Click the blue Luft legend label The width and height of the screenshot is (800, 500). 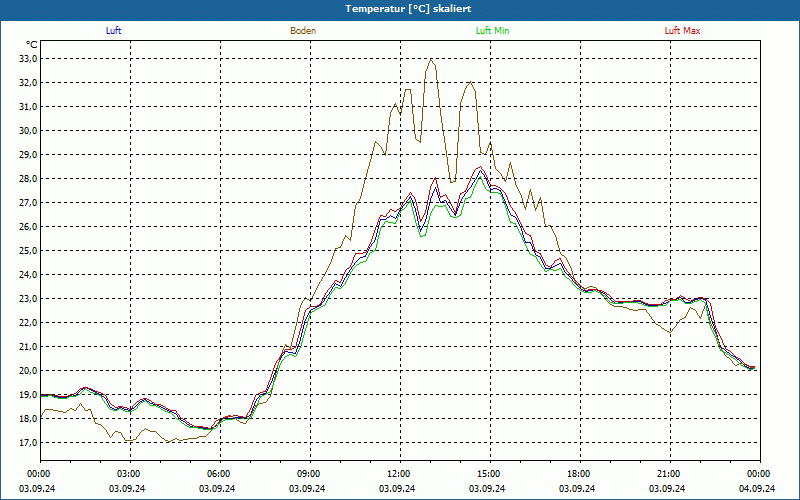[113, 31]
